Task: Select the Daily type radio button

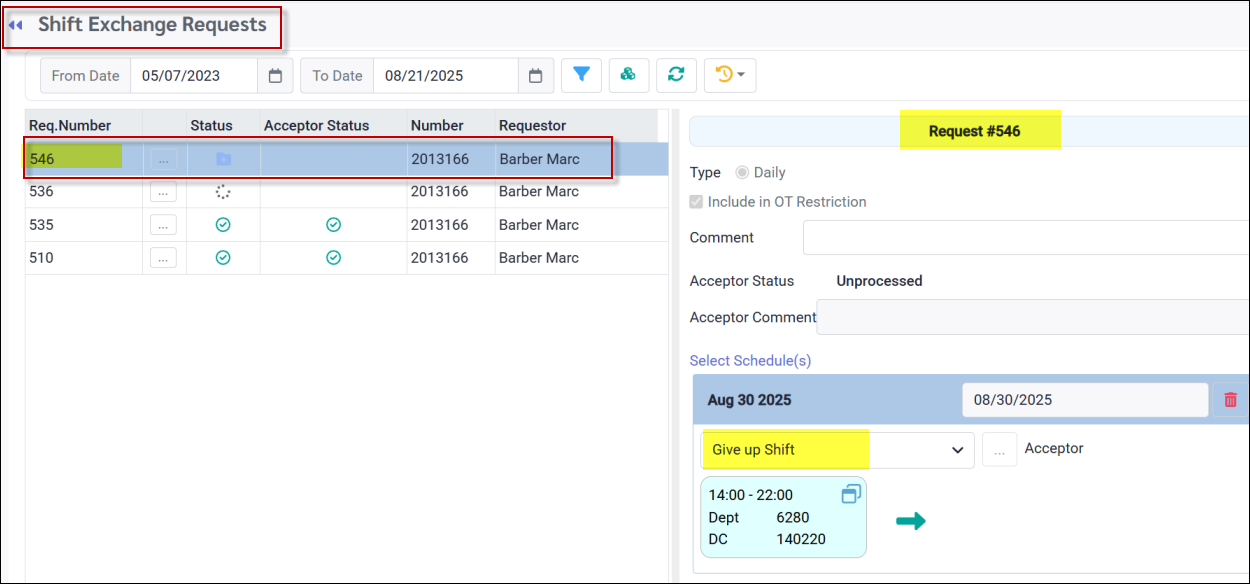Action: click(742, 173)
